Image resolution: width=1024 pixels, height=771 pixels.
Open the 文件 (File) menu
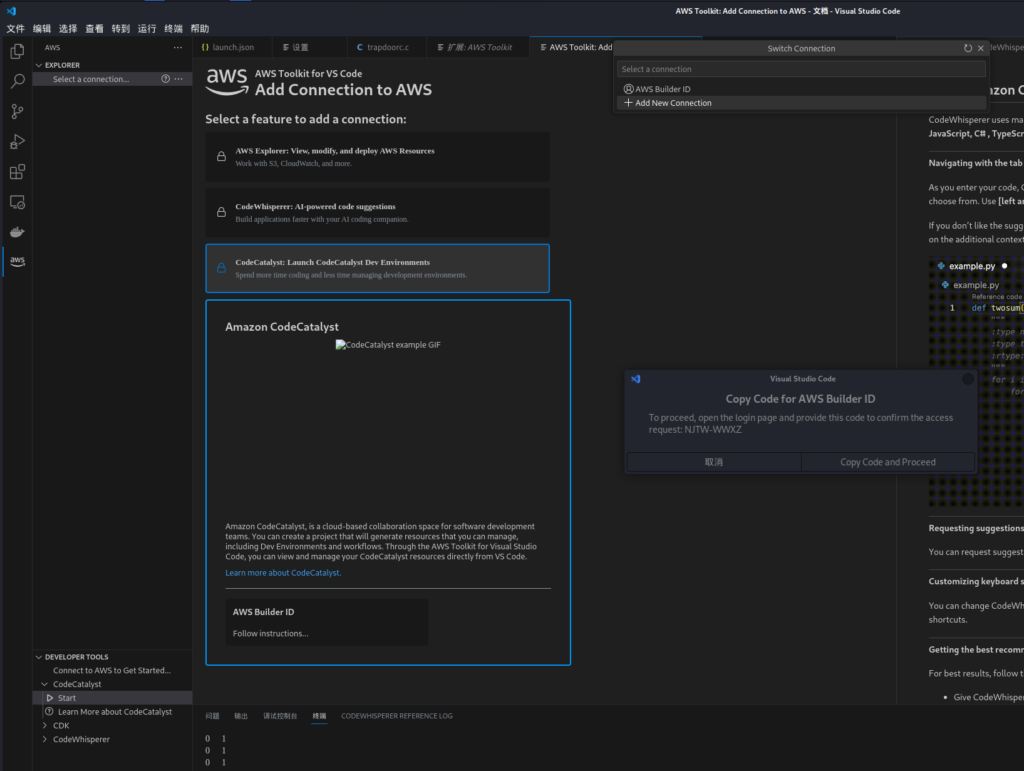click(x=16, y=29)
